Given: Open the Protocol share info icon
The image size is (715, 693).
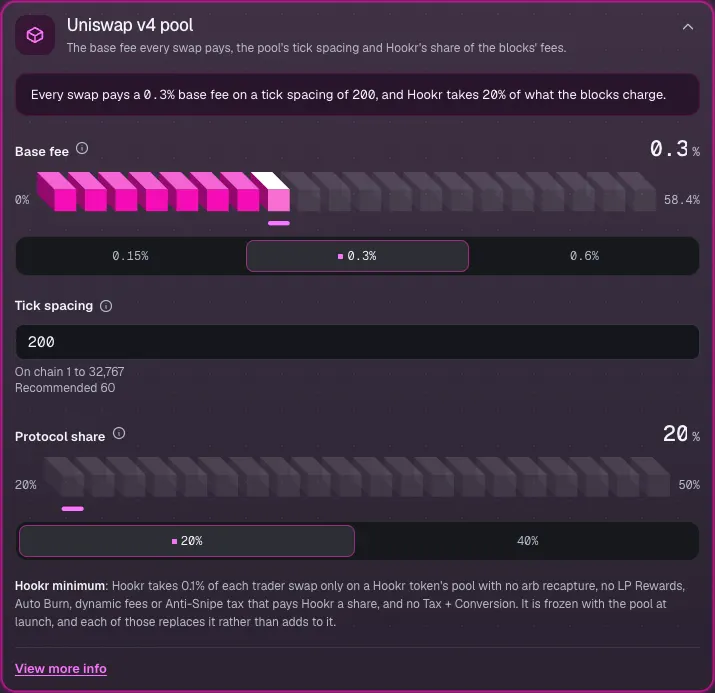Looking at the screenshot, I should [x=119, y=434].
